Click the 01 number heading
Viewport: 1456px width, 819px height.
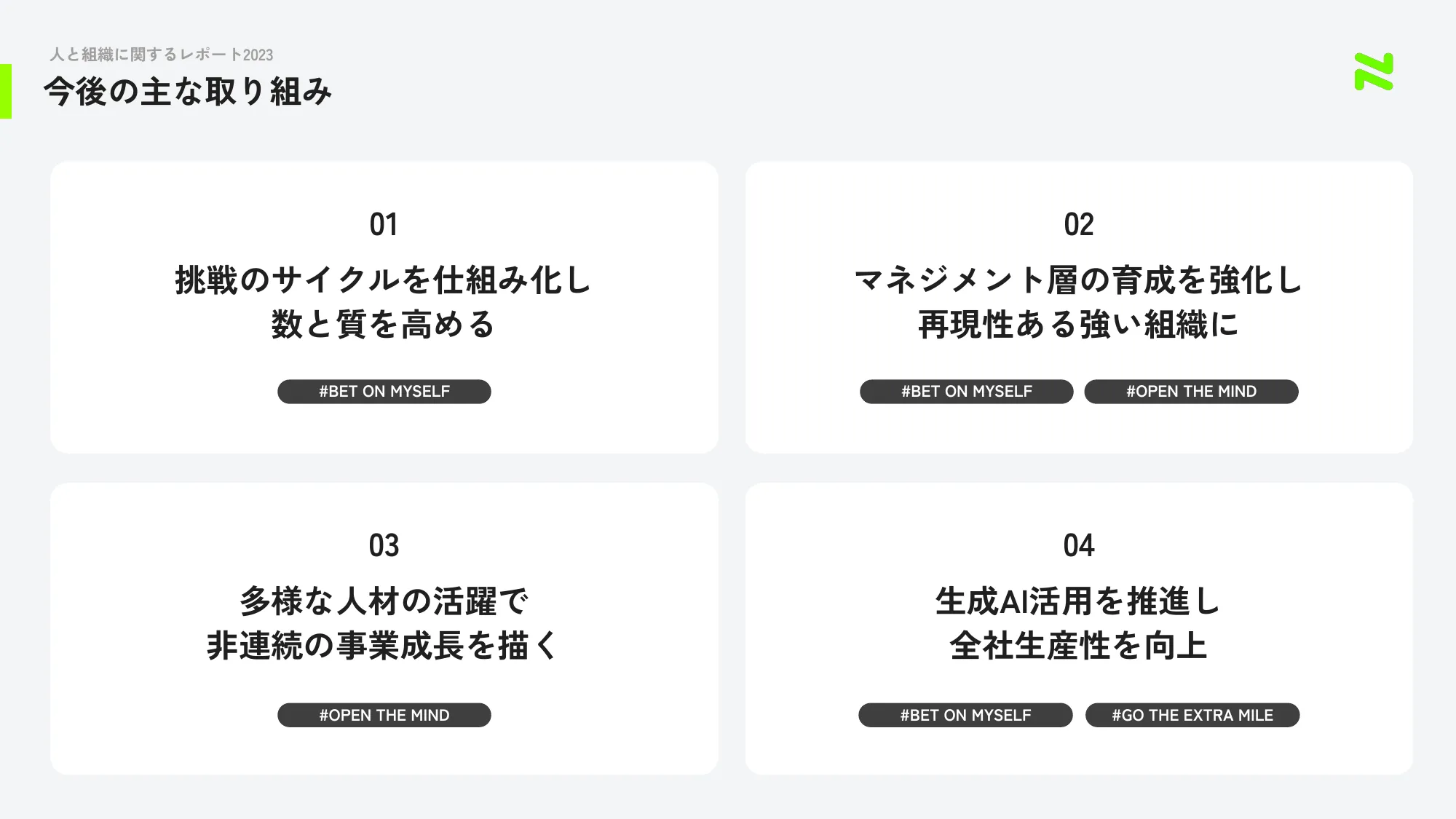click(x=384, y=224)
